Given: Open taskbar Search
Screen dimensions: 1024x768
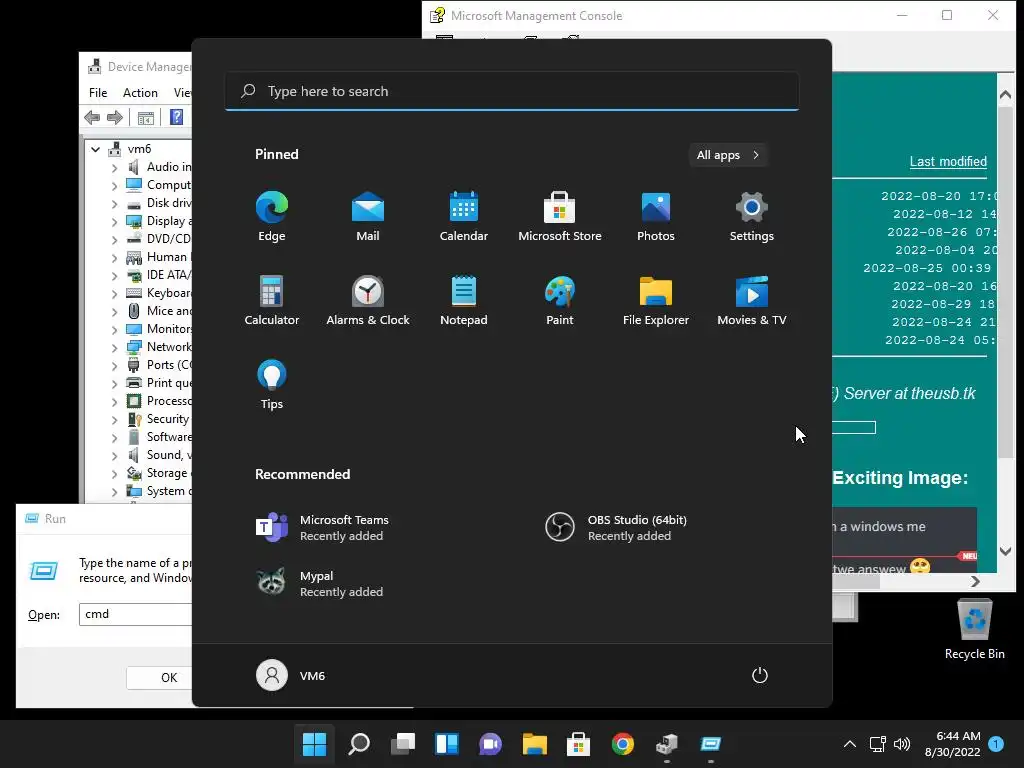Looking at the screenshot, I should coord(359,744).
